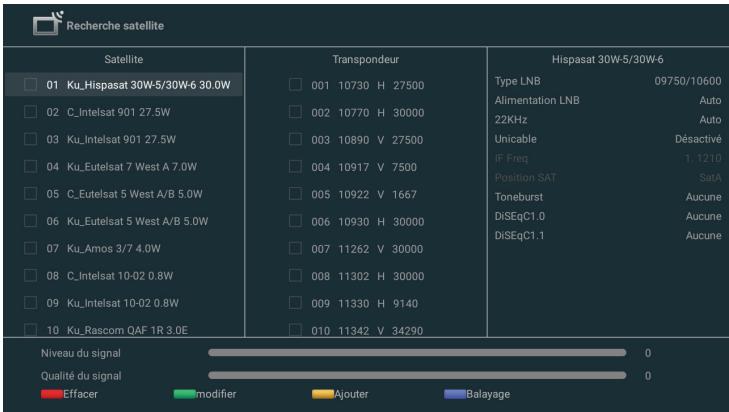Tick checkbox for Ku_Intelsat 10-02 0.8W
The image size is (729, 412).
coord(31,303)
